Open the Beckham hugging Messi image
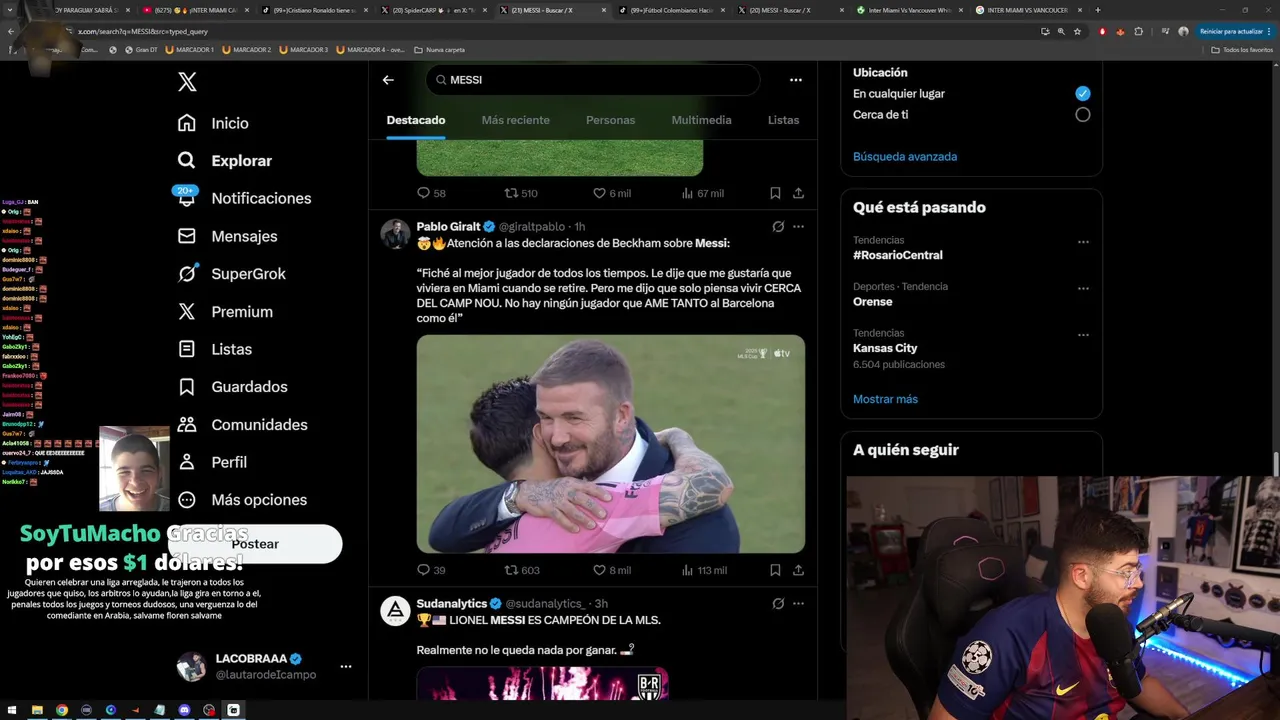This screenshot has height=720, width=1280. 610,443
